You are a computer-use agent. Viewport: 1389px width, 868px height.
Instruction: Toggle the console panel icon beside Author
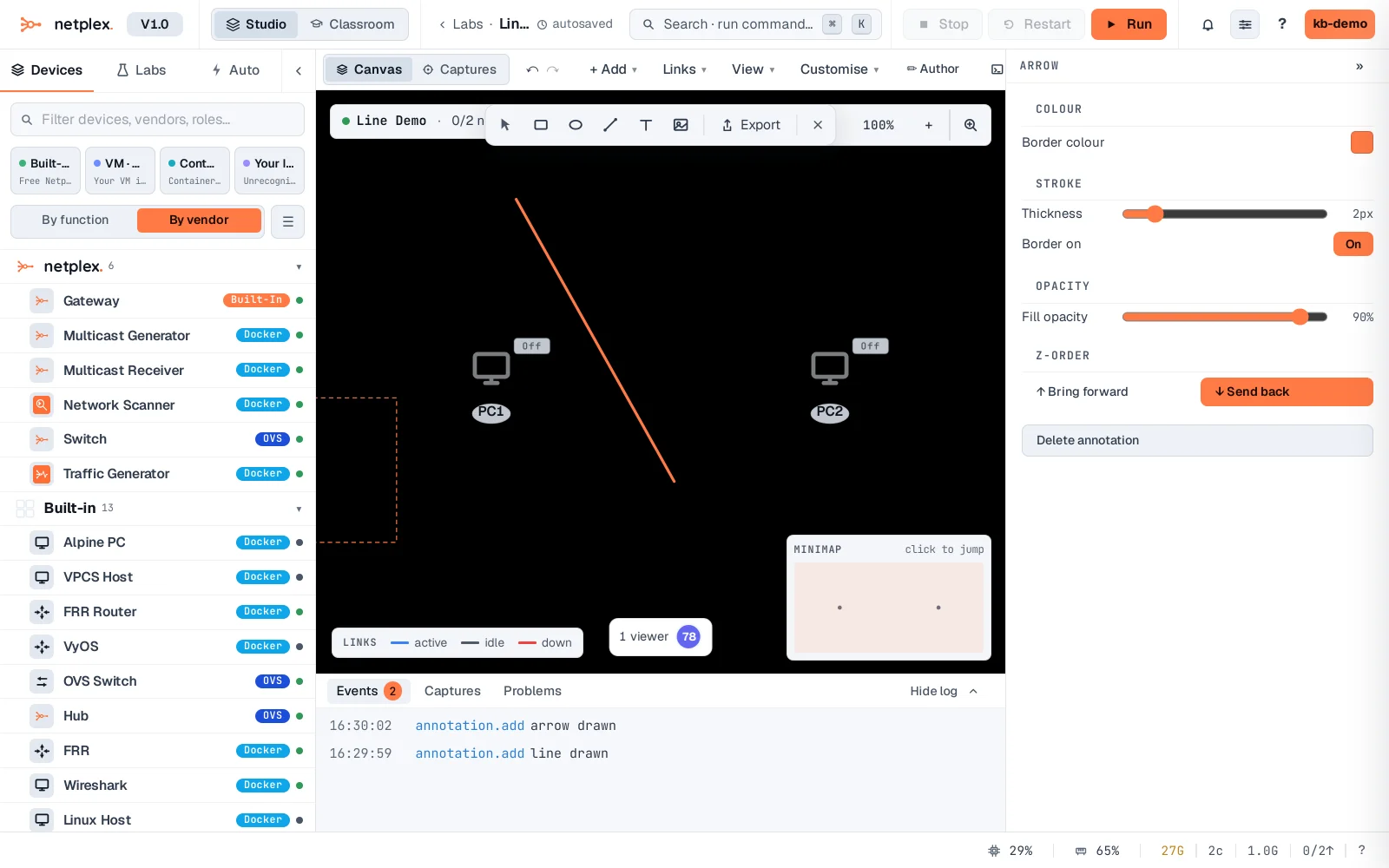(997, 69)
